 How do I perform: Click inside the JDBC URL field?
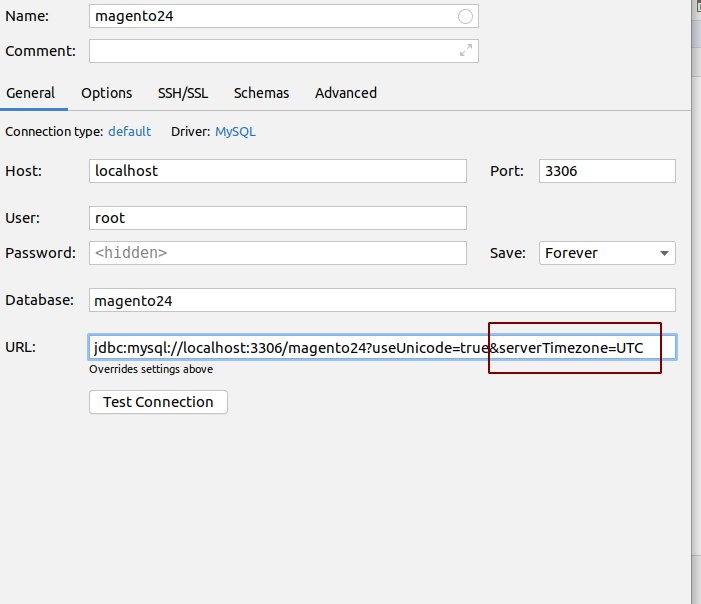(382, 347)
